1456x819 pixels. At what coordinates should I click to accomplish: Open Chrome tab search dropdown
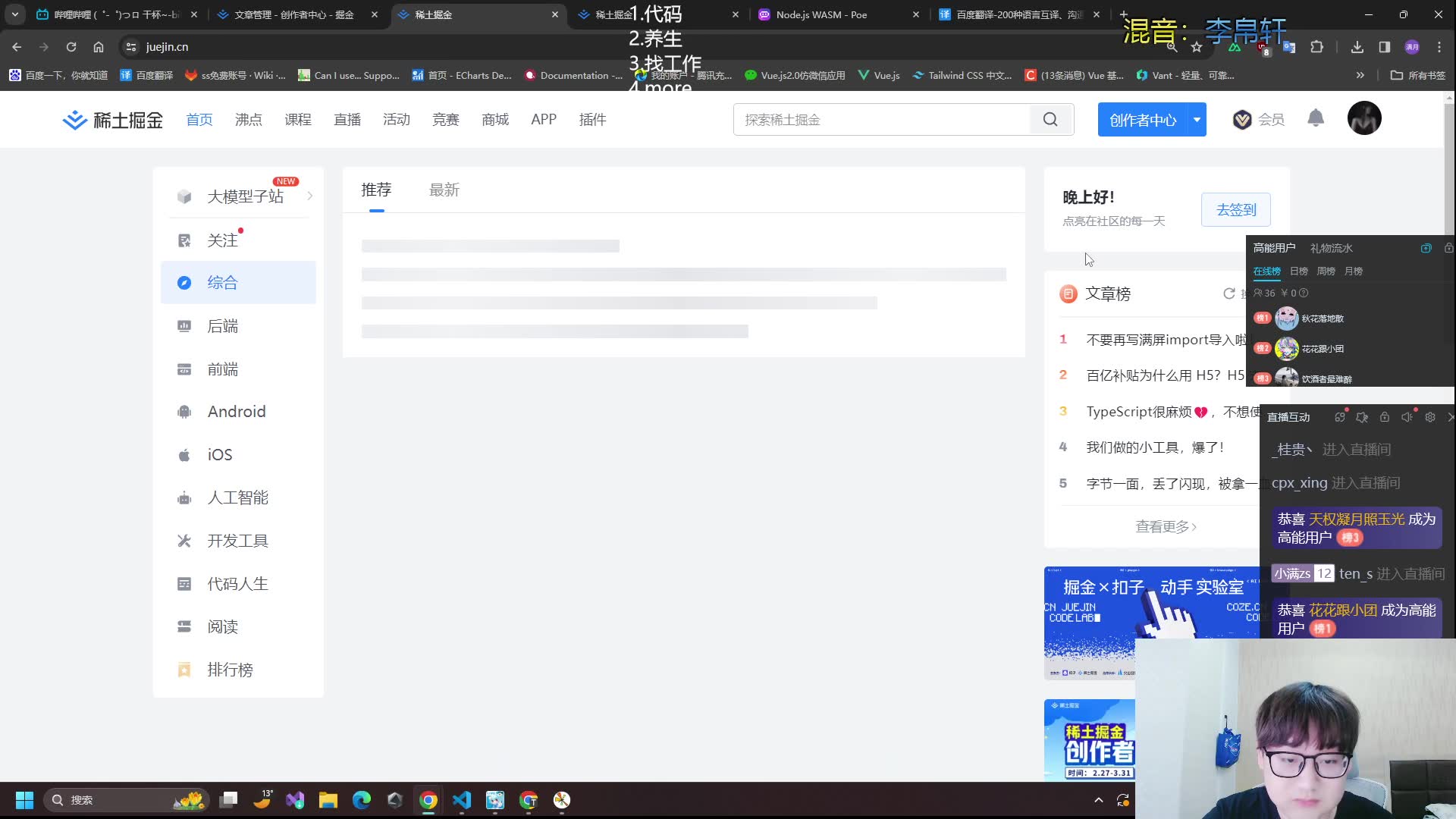point(15,14)
